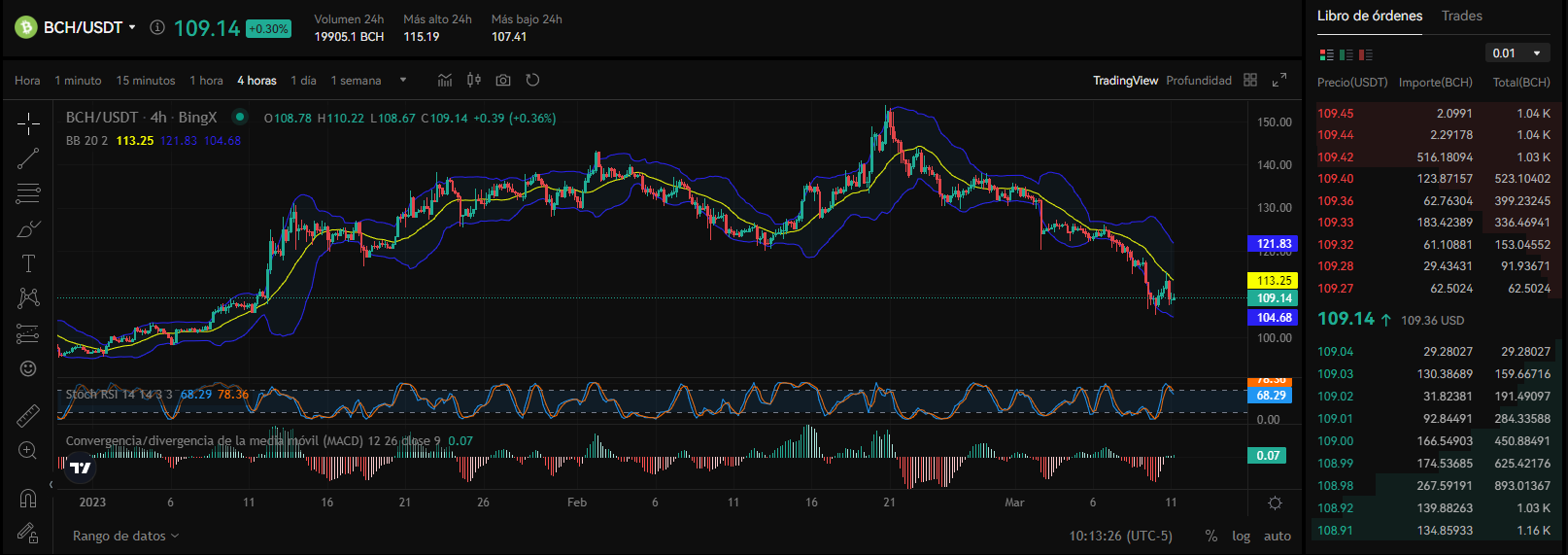Open the ruler measure tool
The width and height of the screenshot is (1568, 555).
pyautogui.click(x=28, y=416)
